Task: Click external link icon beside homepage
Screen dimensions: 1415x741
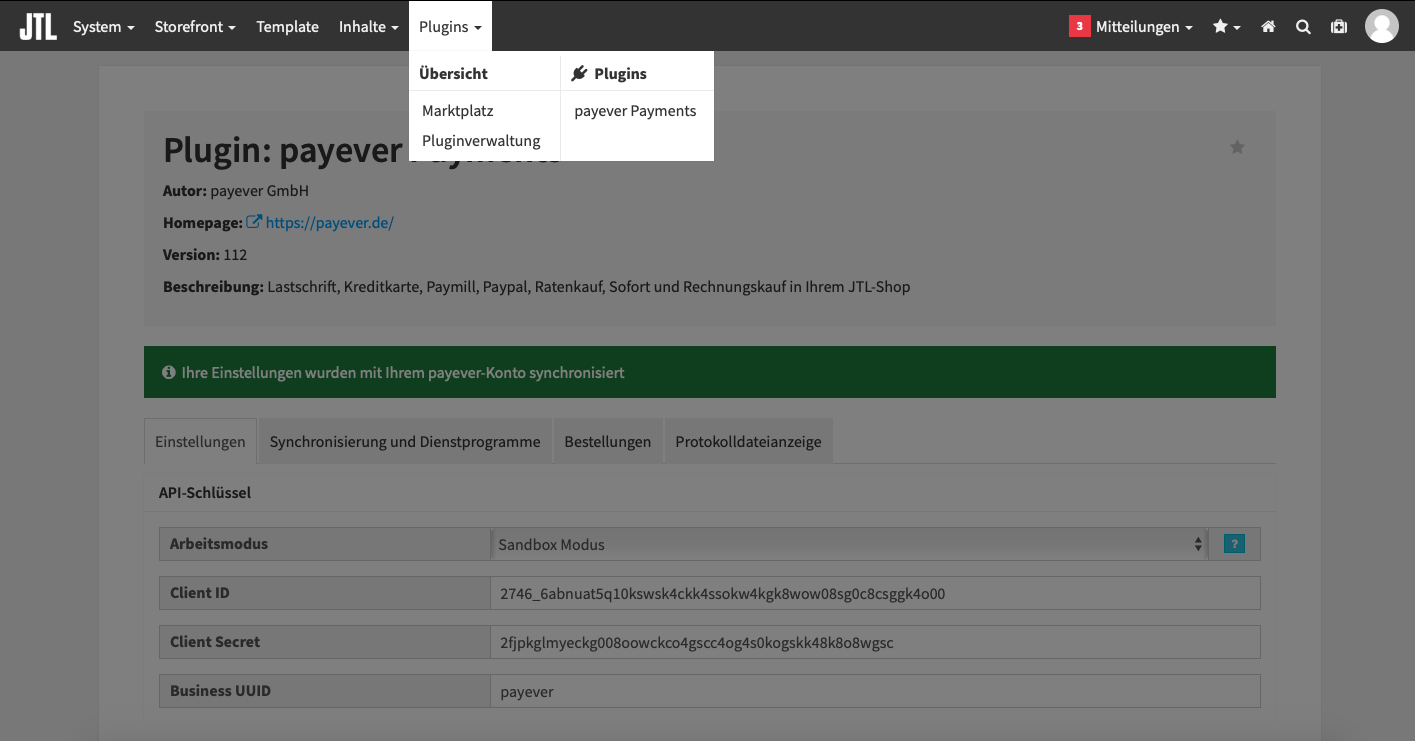Action: [x=254, y=222]
